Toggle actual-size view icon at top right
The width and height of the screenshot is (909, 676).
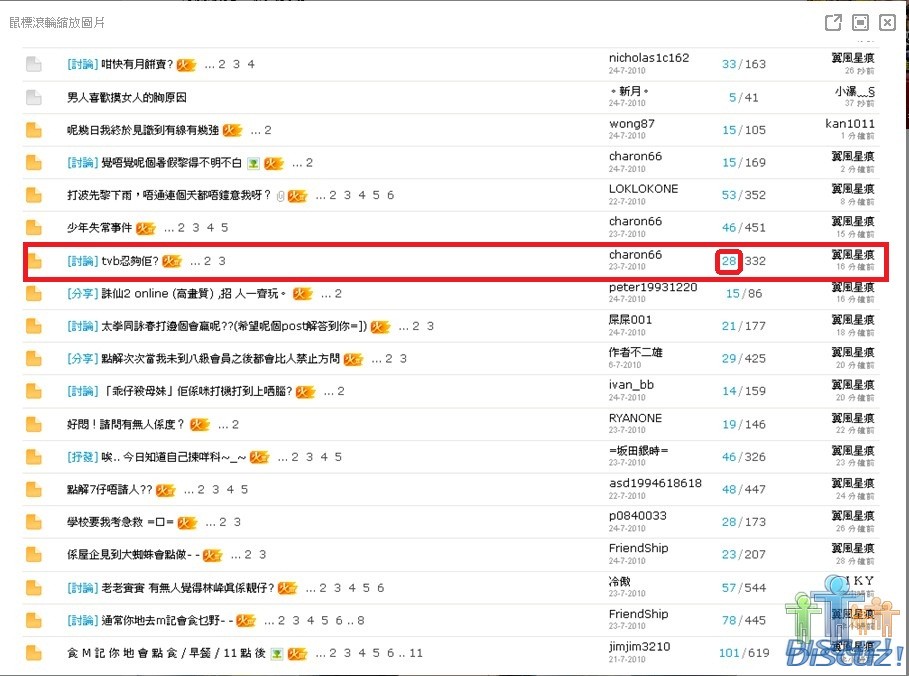[860, 23]
